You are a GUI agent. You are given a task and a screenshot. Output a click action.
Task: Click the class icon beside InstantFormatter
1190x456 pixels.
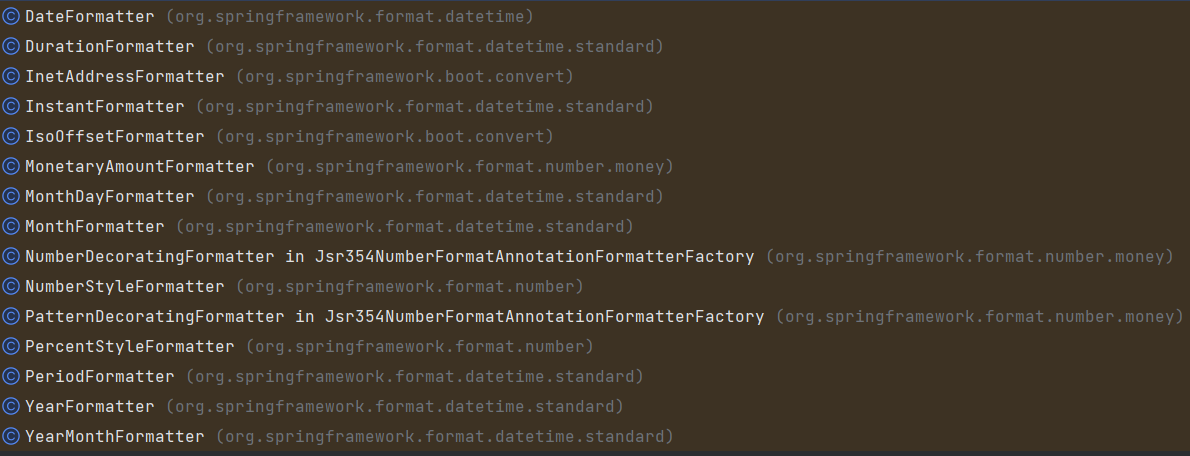tap(11, 106)
